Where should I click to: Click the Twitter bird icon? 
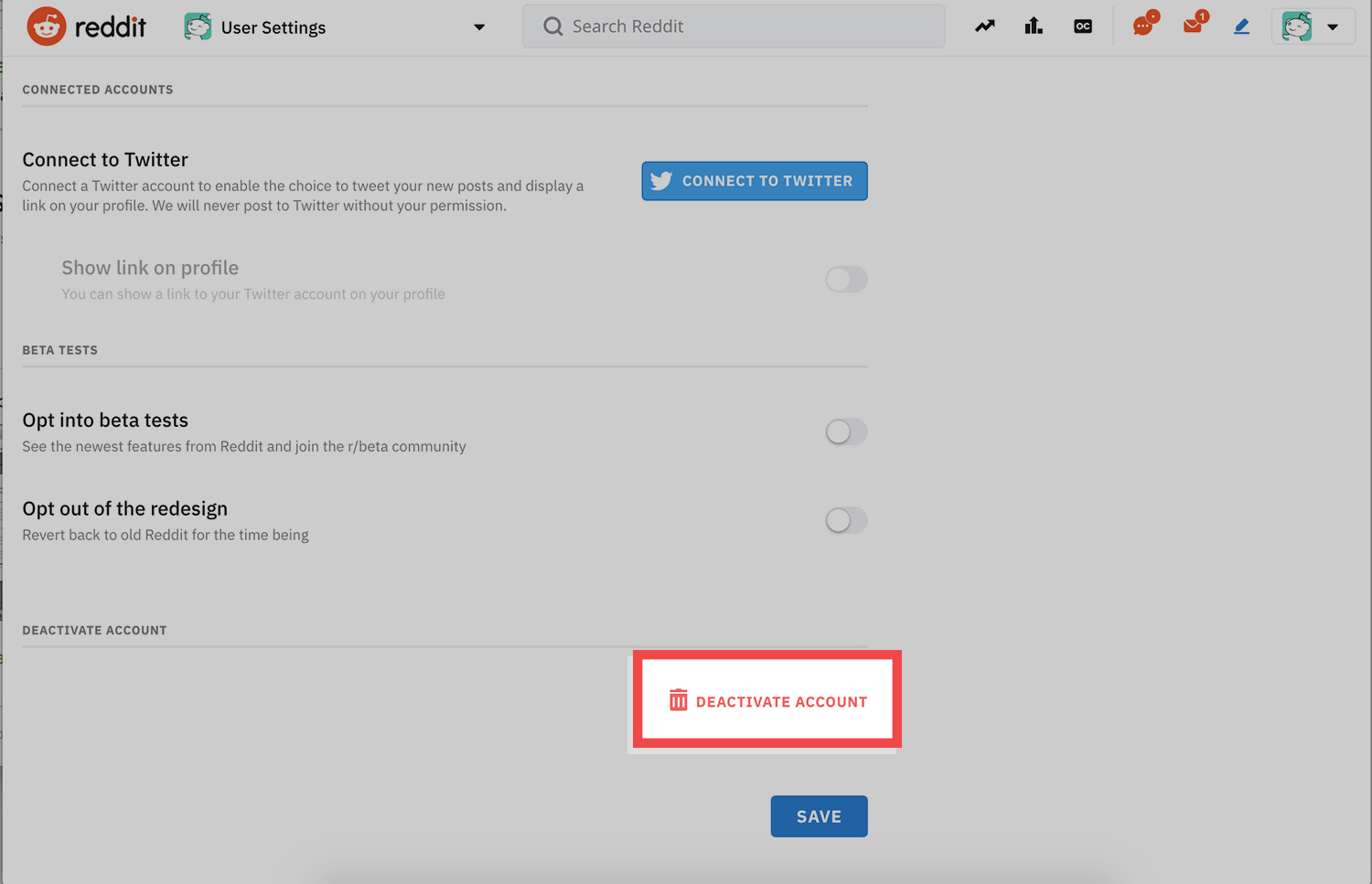click(x=661, y=181)
